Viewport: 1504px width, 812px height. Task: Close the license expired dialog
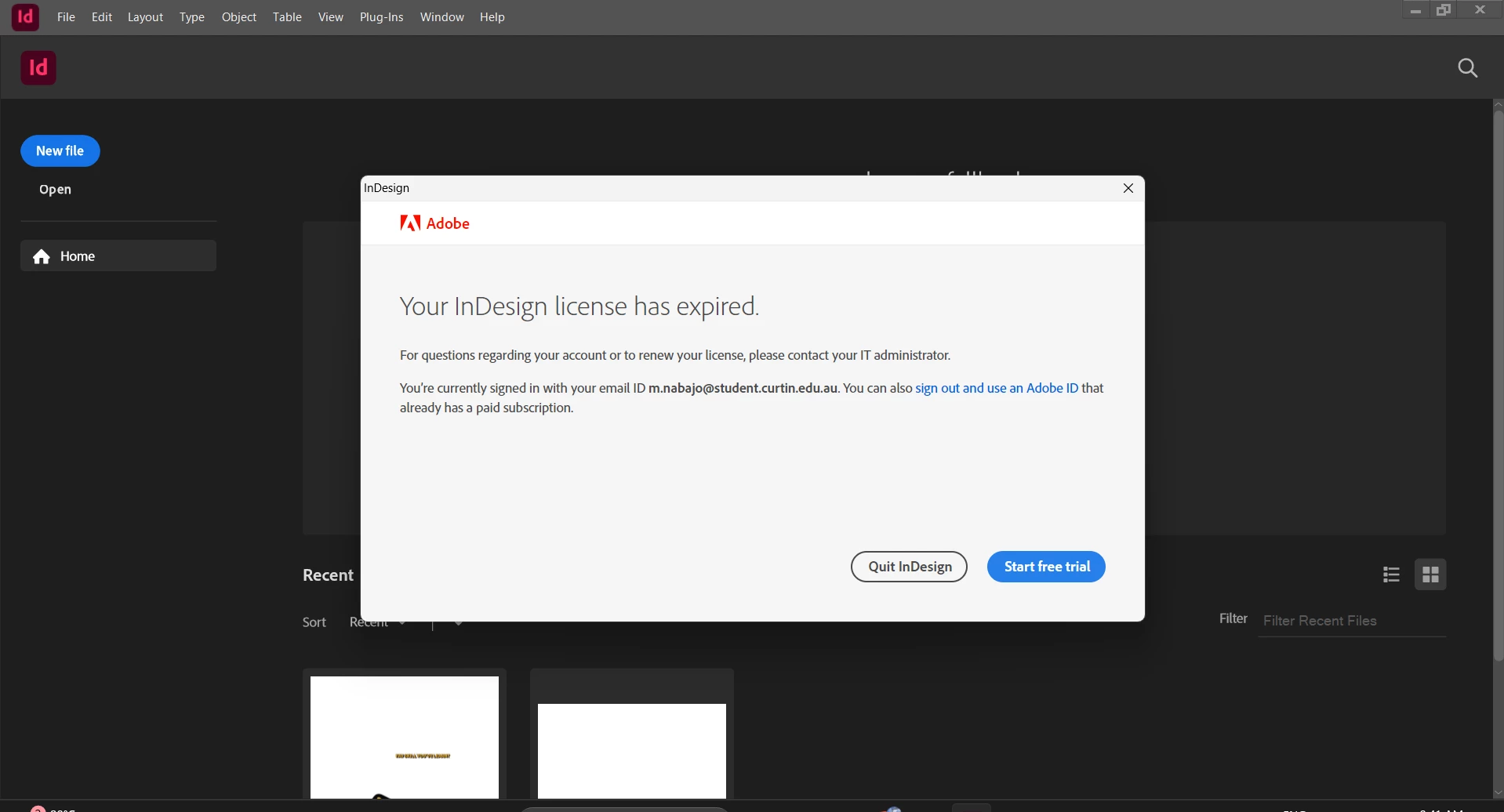click(x=1128, y=188)
